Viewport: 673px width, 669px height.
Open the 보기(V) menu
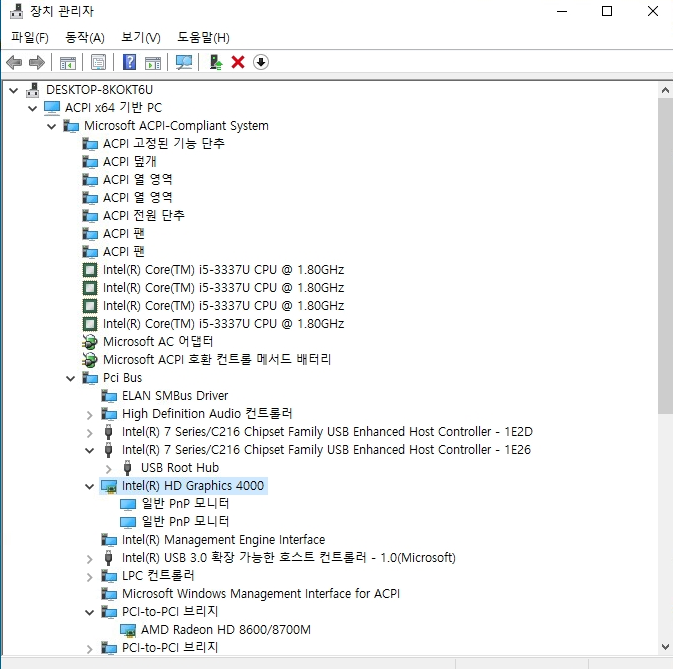[x=141, y=38]
